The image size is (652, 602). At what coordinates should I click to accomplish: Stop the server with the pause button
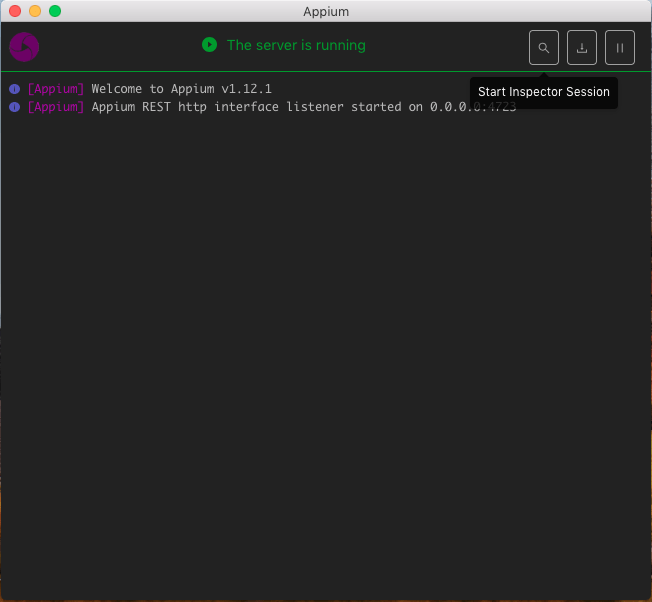coord(620,47)
